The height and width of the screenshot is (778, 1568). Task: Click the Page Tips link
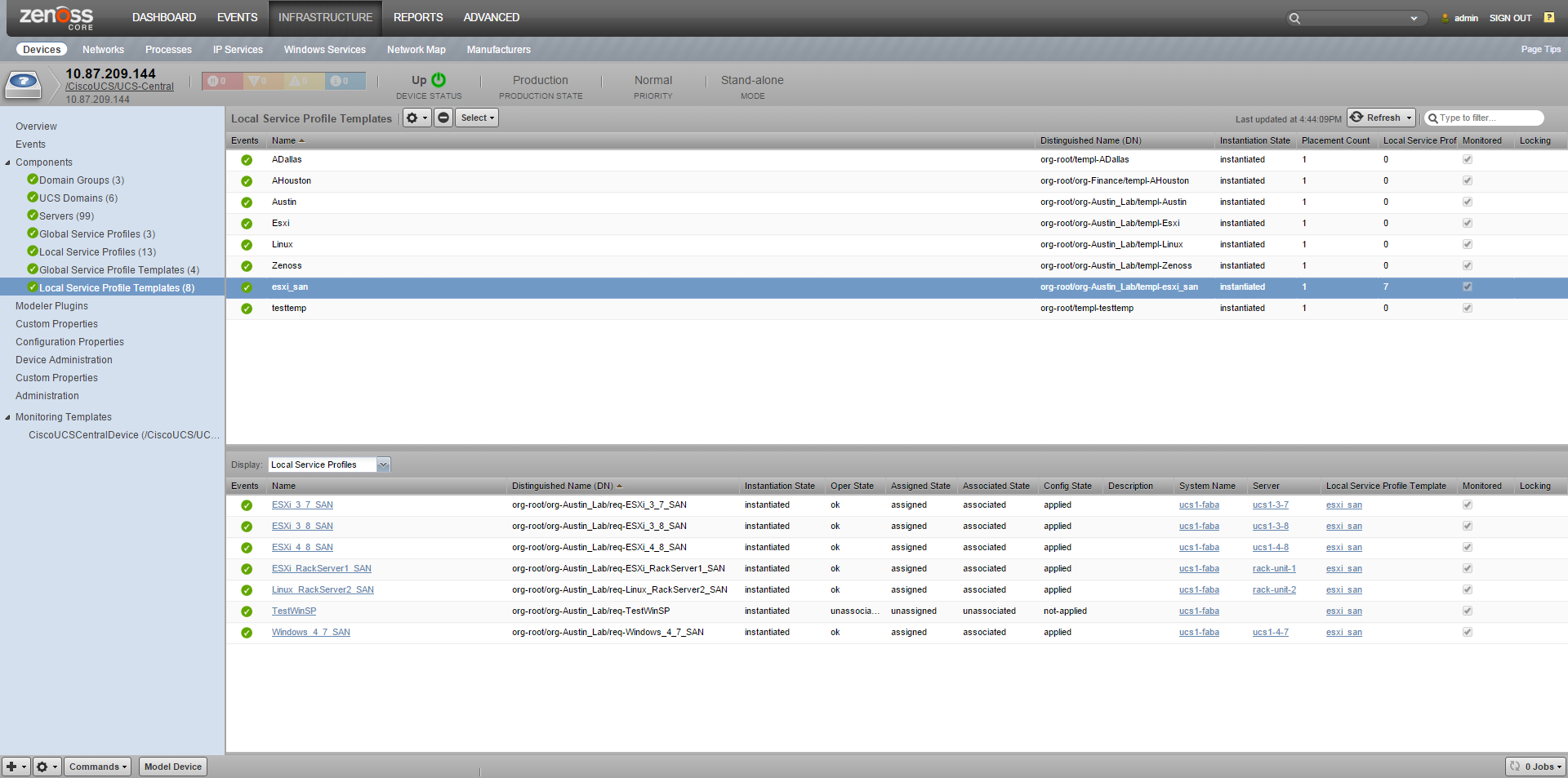tap(1541, 49)
